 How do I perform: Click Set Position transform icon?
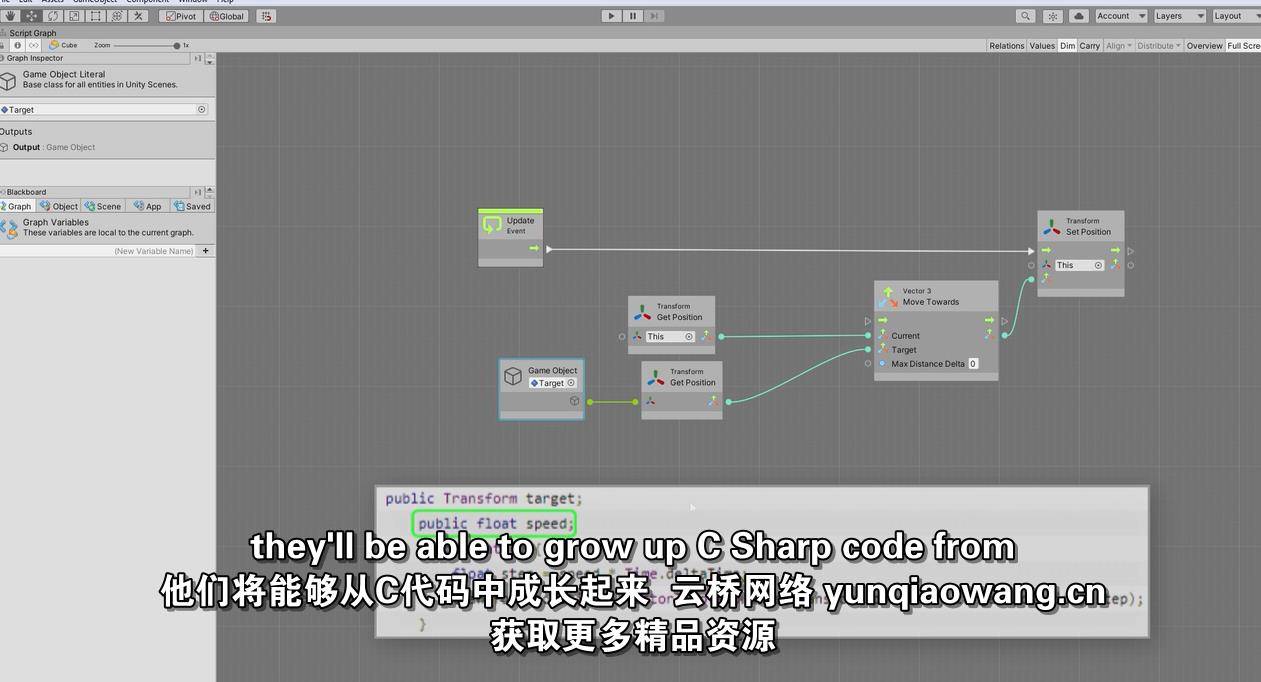pyautogui.click(x=1052, y=226)
